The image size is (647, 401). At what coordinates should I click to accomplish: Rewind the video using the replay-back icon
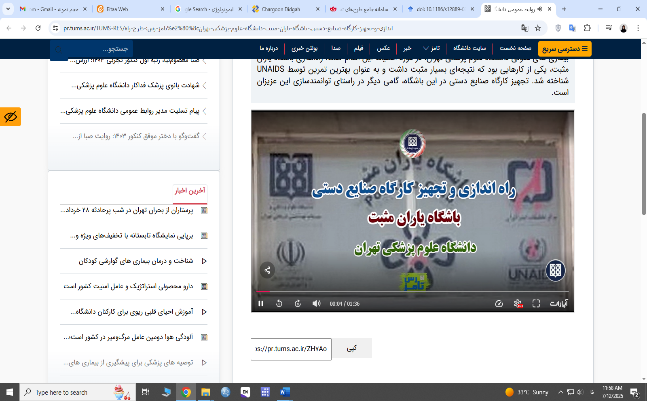pyautogui.click(x=279, y=304)
